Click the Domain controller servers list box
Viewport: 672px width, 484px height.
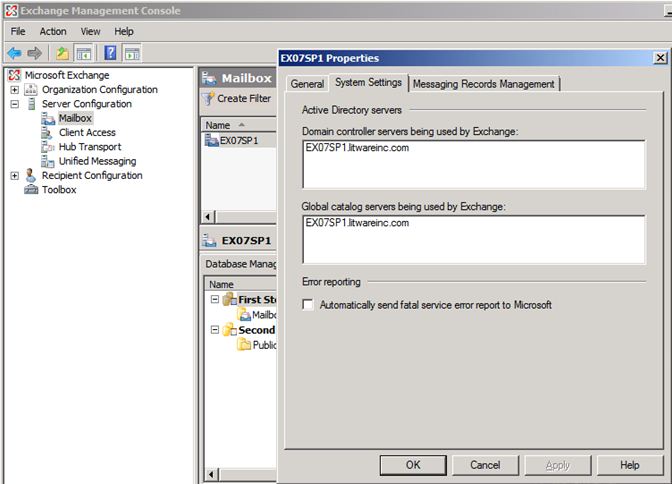[474, 165]
